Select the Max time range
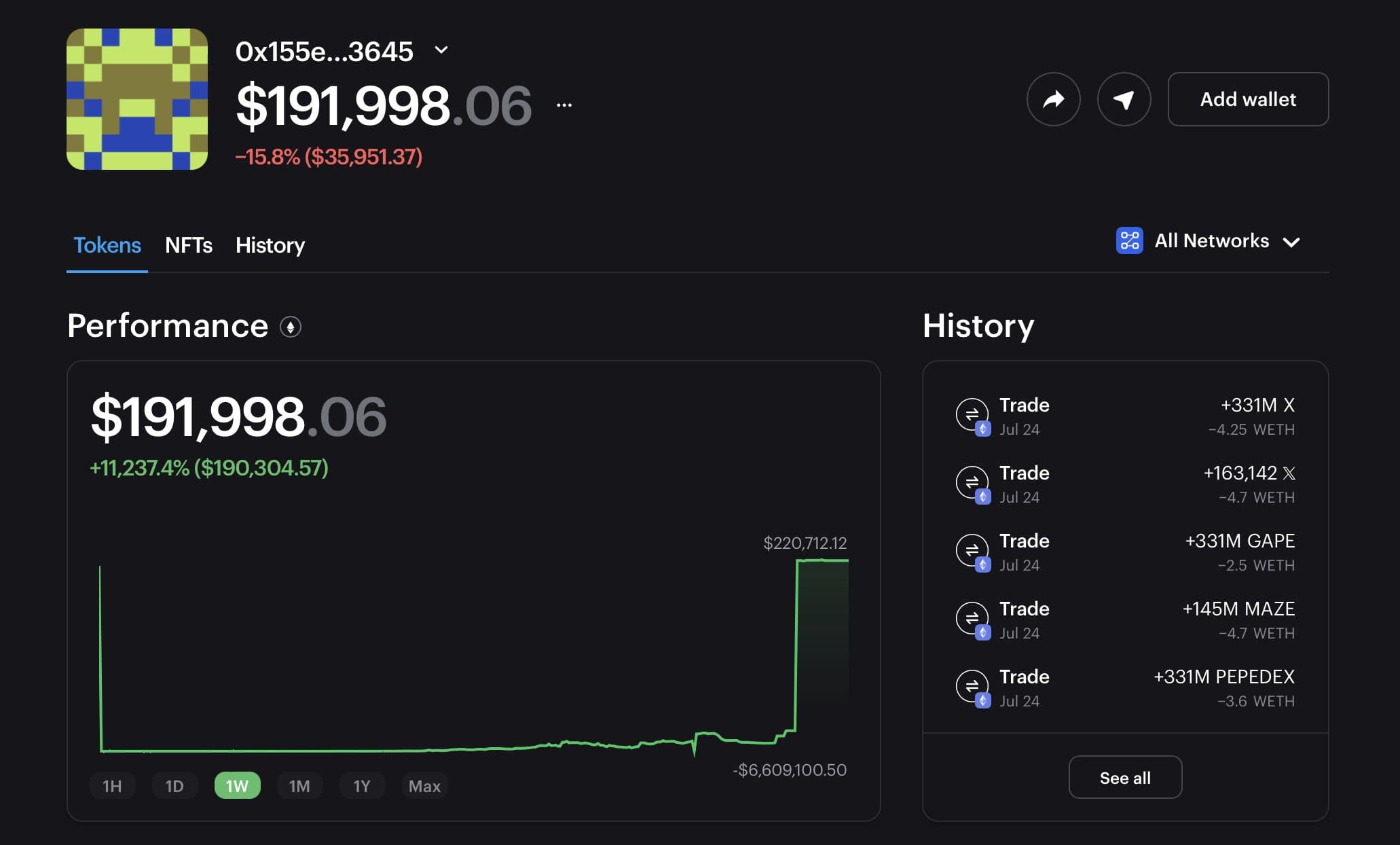Viewport: 1400px width, 845px height. point(424,786)
